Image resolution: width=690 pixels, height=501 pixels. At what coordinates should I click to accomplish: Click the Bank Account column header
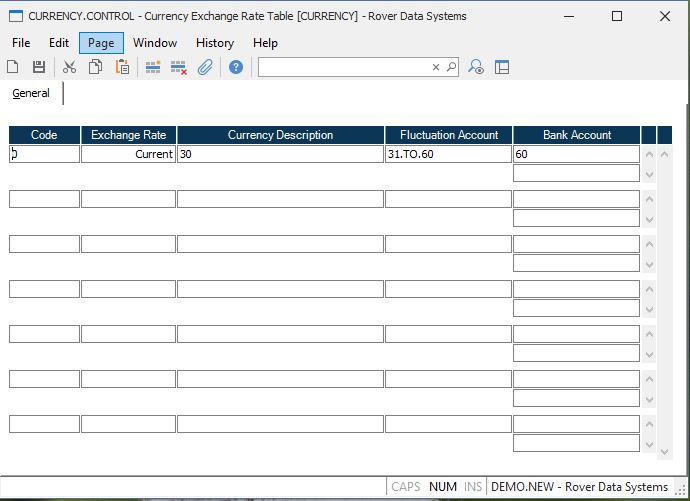coord(576,135)
